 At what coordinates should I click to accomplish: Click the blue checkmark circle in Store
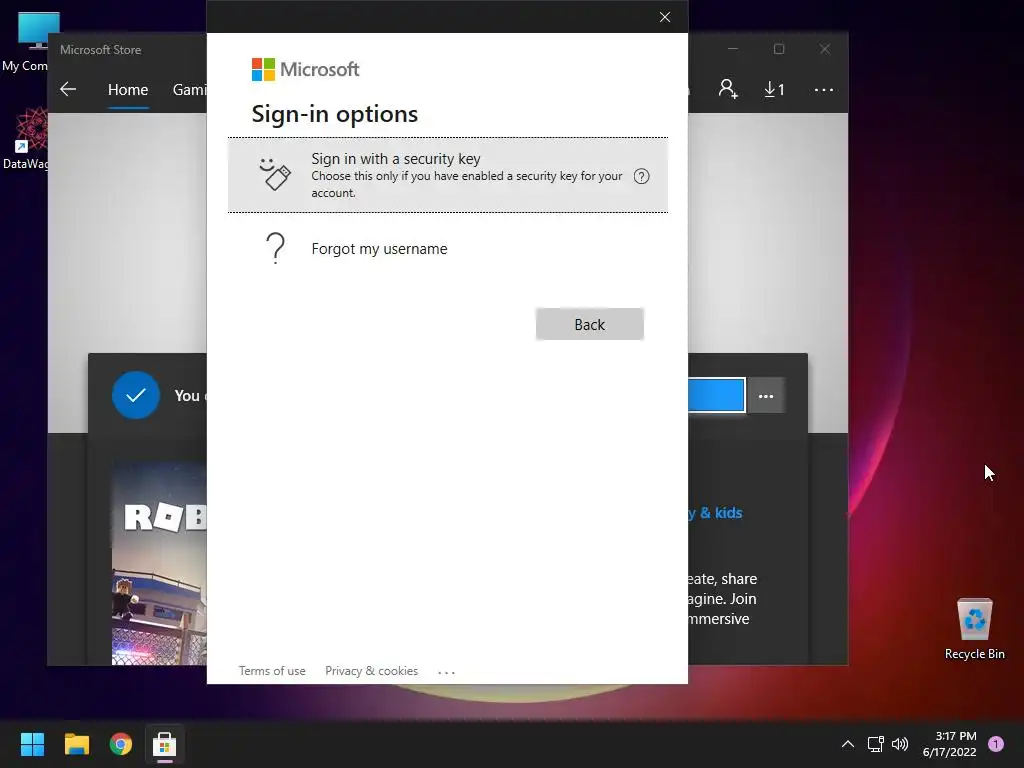(x=136, y=395)
